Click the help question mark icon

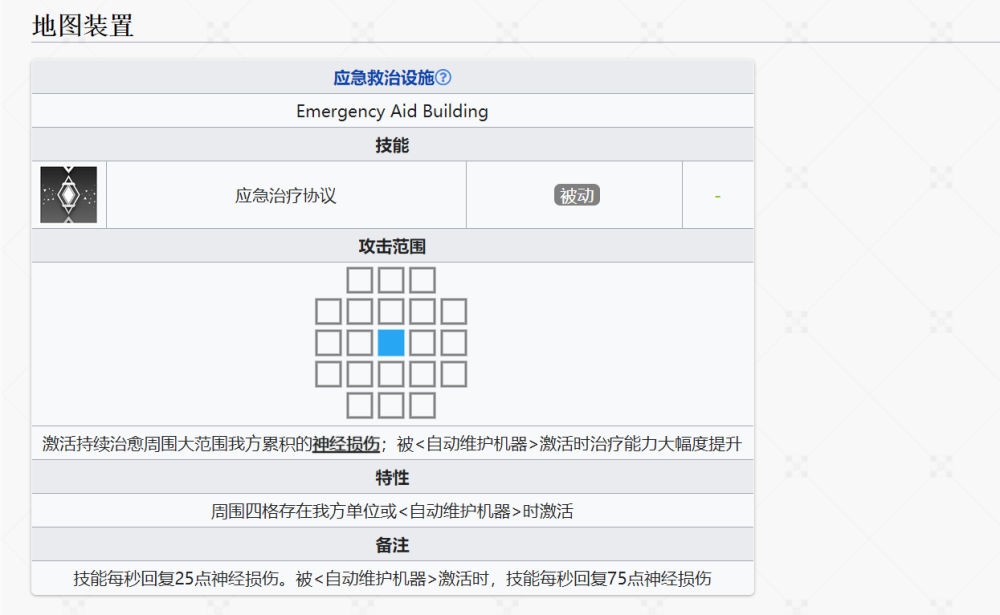443,78
